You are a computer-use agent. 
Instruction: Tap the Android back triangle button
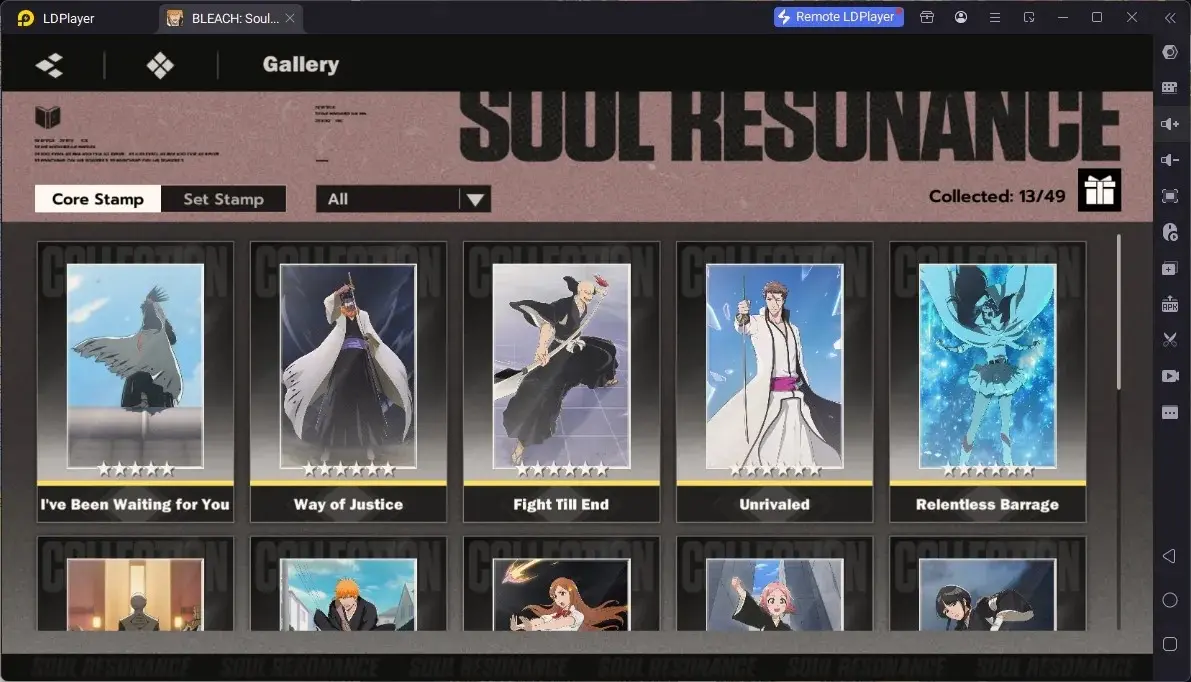coord(1170,556)
